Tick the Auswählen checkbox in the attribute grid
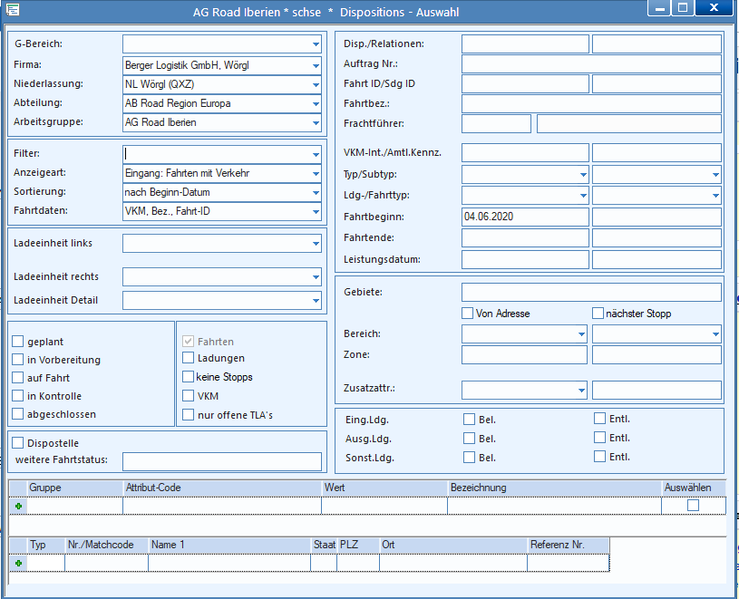The height and width of the screenshot is (599, 739). coord(693,505)
